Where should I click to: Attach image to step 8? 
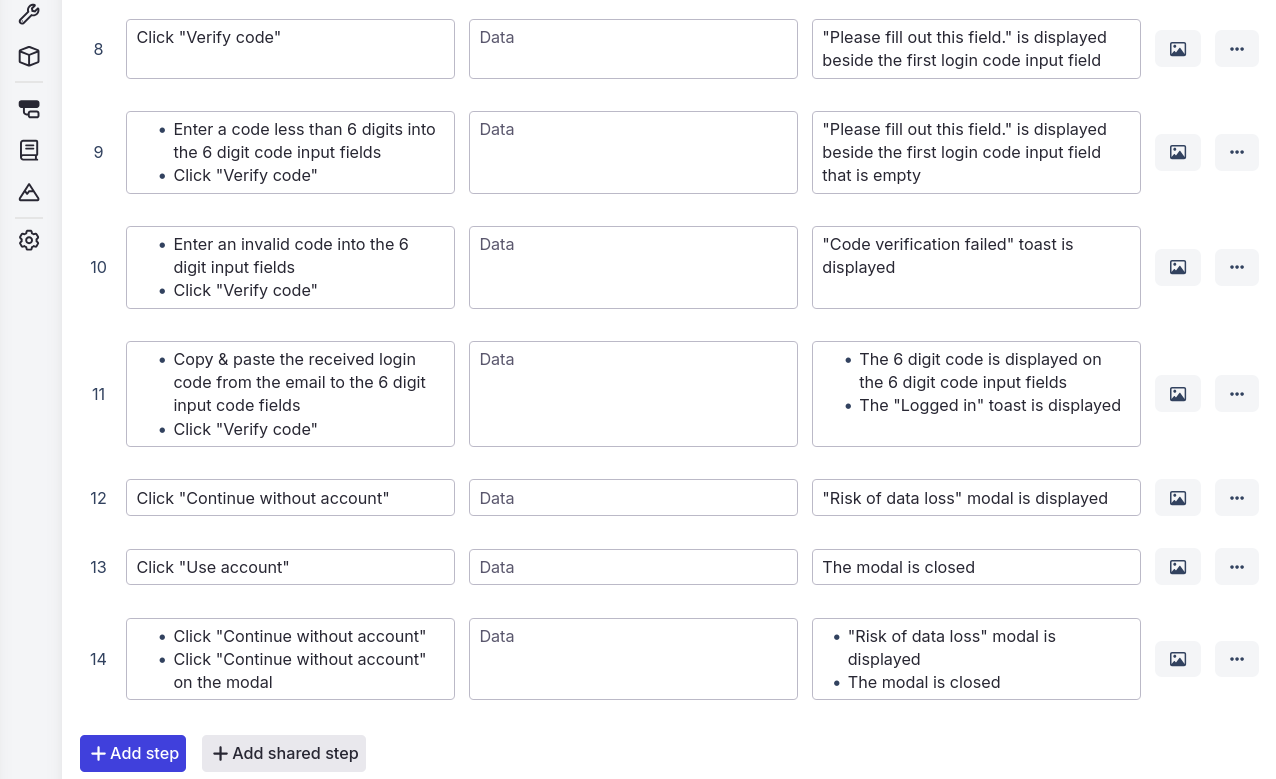(1178, 49)
